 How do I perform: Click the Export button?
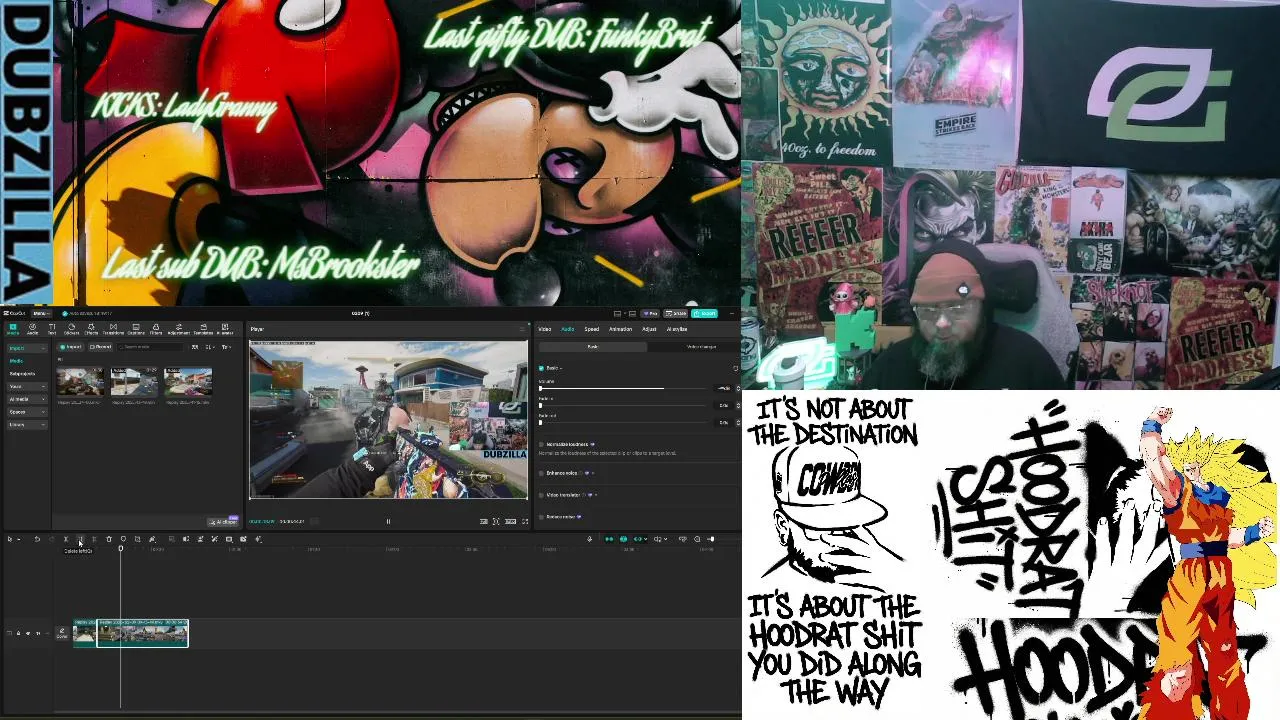[704, 314]
